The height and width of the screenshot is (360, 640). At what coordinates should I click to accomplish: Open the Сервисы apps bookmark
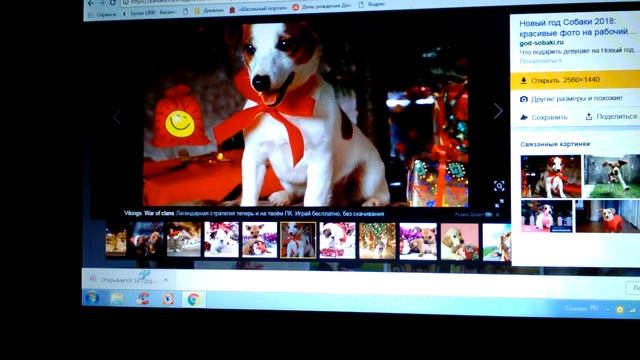(x=102, y=14)
